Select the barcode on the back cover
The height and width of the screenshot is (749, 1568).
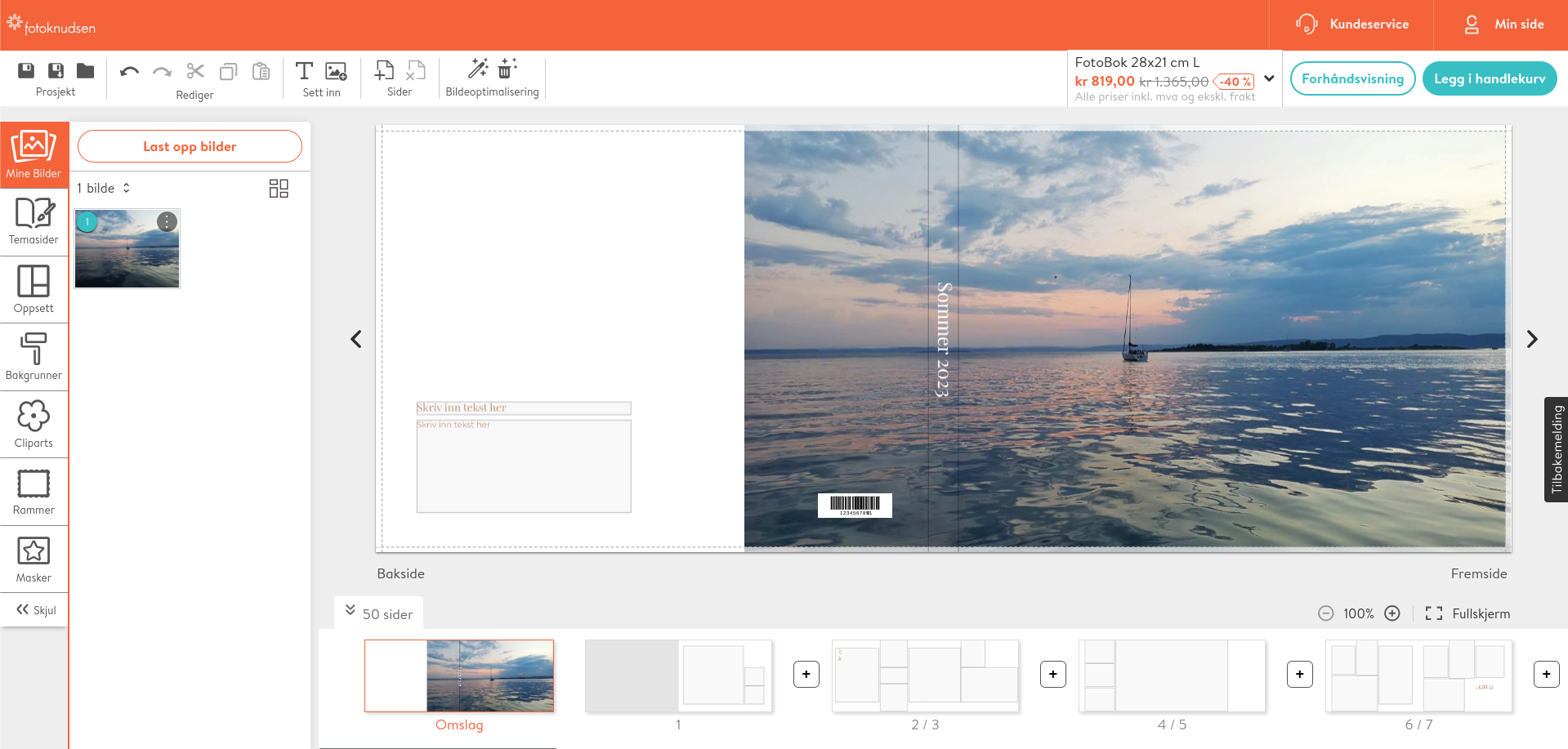[x=855, y=506]
